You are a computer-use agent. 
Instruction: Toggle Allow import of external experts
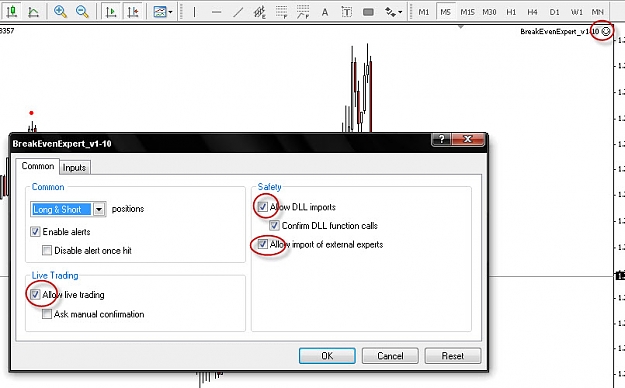tap(262, 244)
